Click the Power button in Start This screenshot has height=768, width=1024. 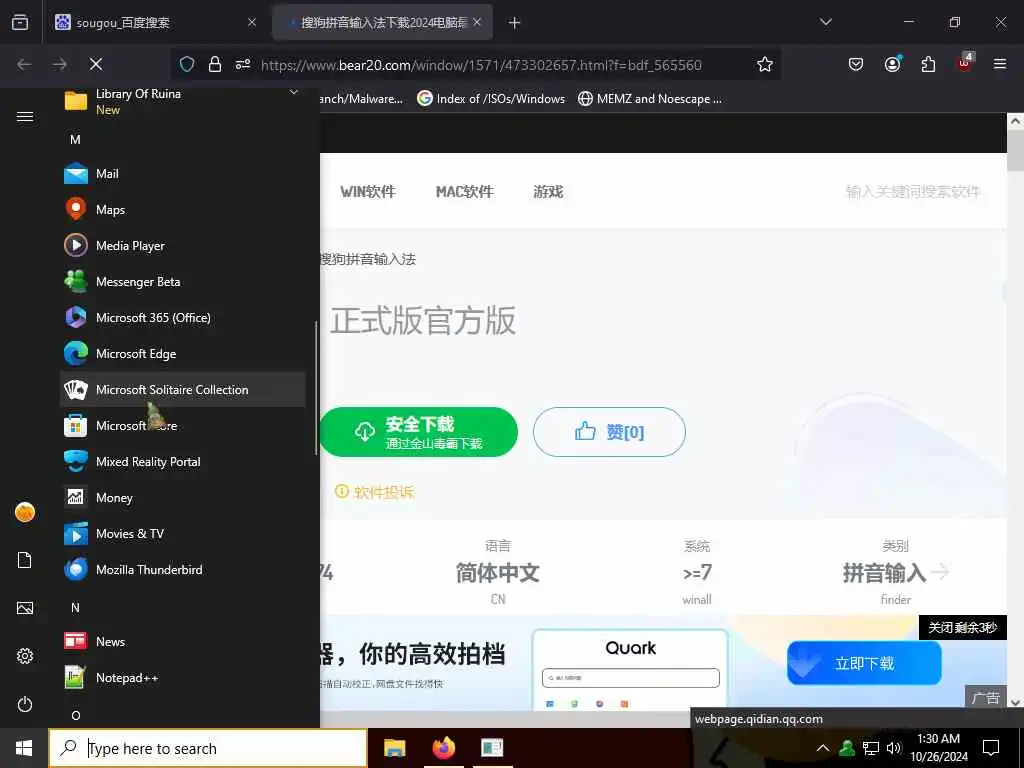(25, 704)
